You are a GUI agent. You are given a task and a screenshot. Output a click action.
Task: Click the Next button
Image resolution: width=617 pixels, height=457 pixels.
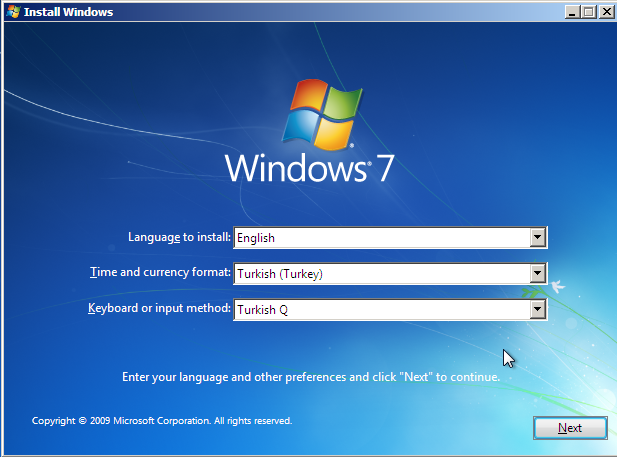click(x=570, y=427)
